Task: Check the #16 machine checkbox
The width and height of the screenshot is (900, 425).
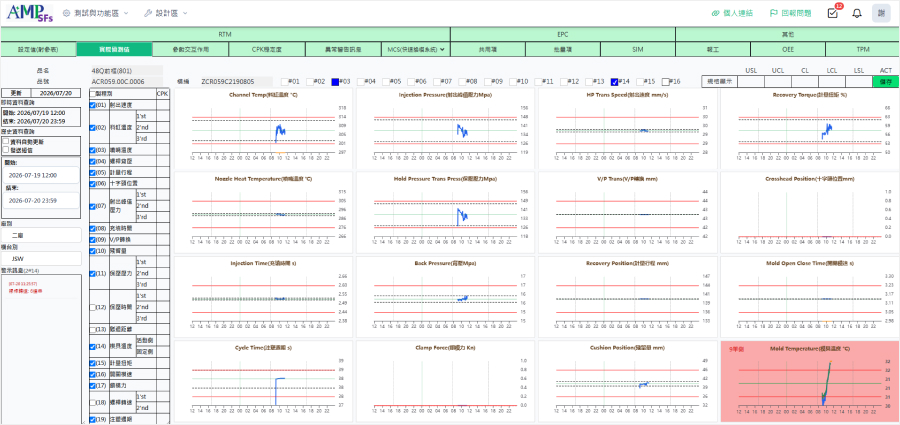Action: coord(666,82)
